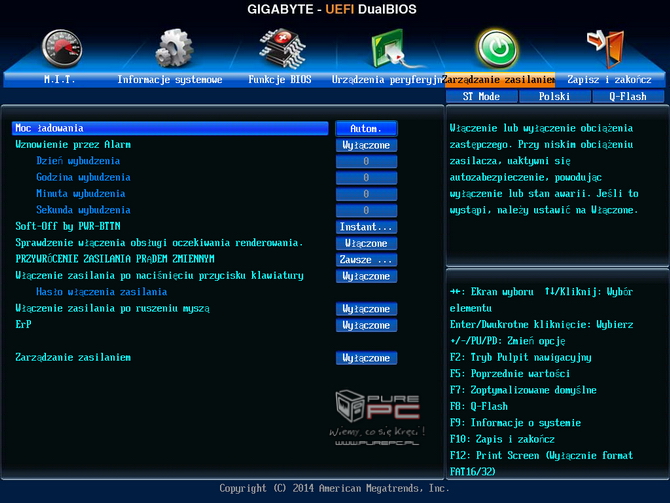Image resolution: width=670 pixels, height=503 pixels.
Task: Select Zarządzanie zasilaniem tab
Action: [500, 79]
